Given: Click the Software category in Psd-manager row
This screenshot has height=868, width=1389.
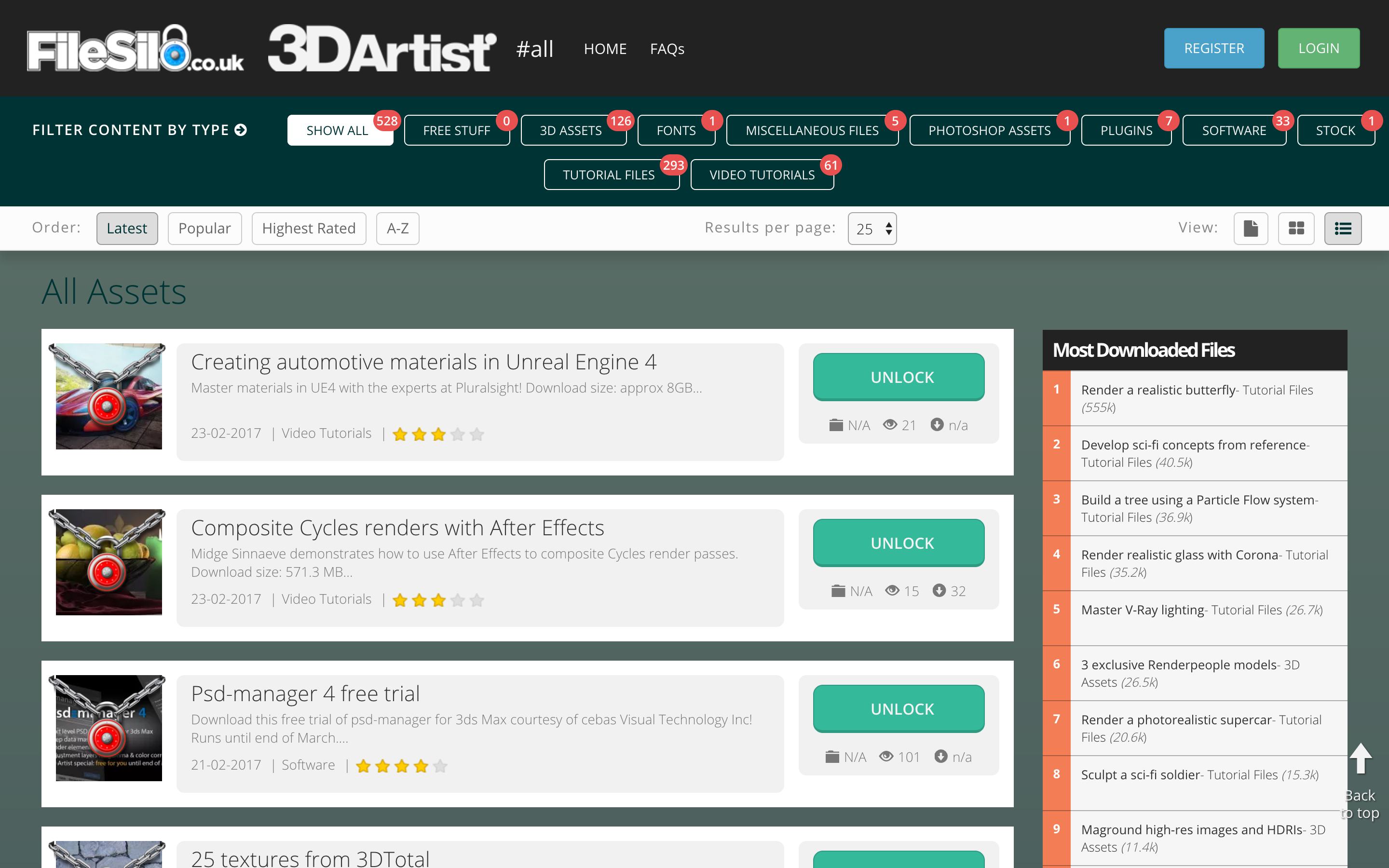Looking at the screenshot, I should pos(308,765).
